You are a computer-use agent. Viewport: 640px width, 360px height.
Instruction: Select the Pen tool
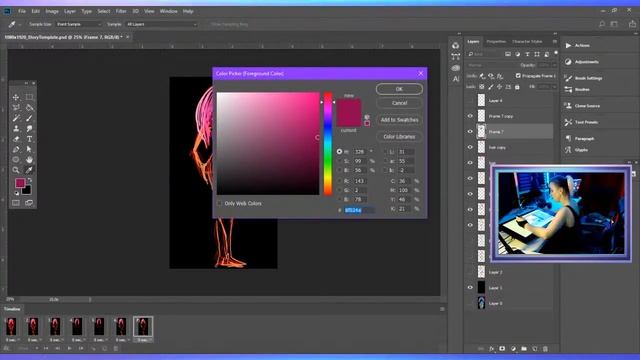[x=16, y=149]
